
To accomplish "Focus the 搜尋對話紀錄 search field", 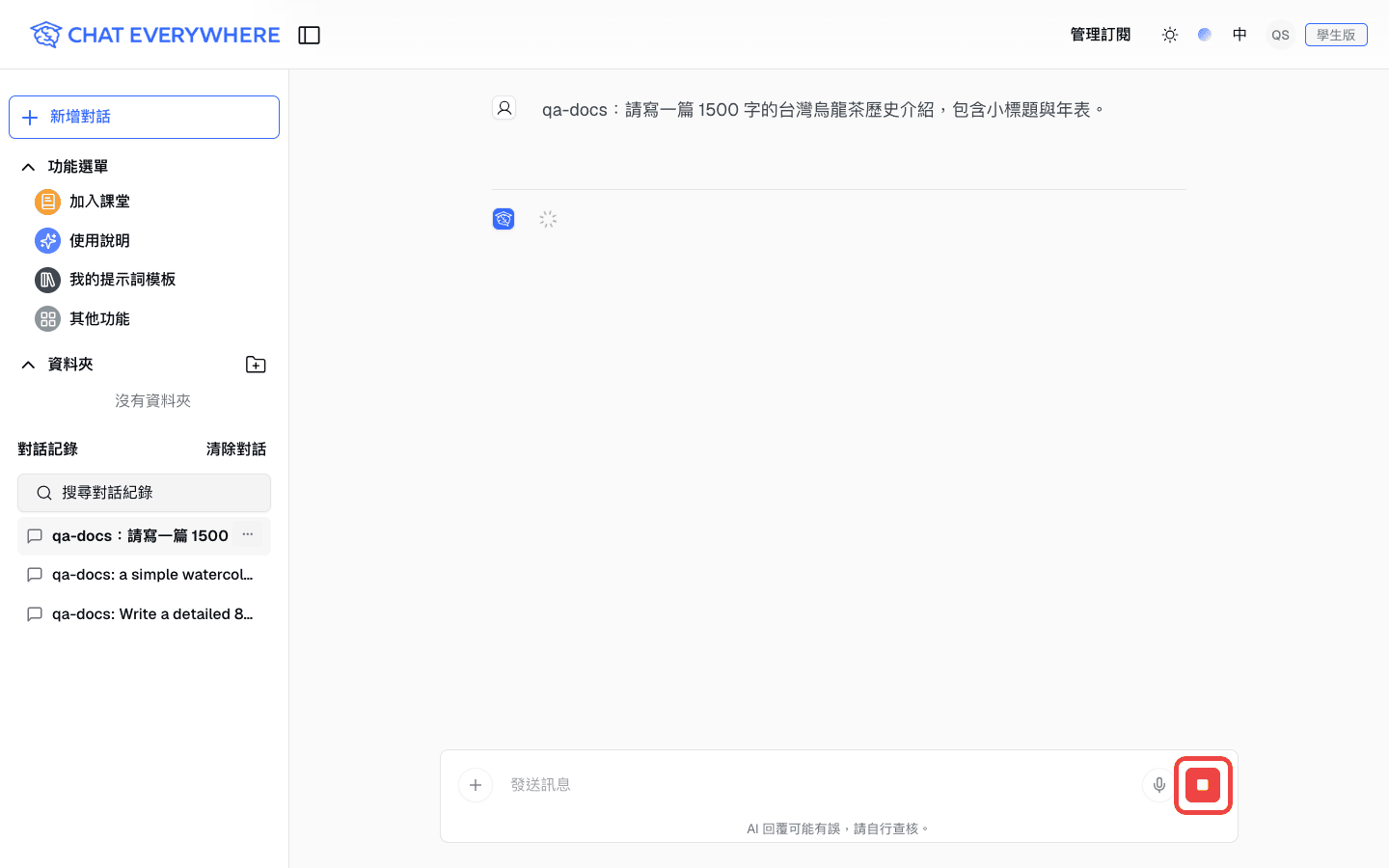I will 144,493.
